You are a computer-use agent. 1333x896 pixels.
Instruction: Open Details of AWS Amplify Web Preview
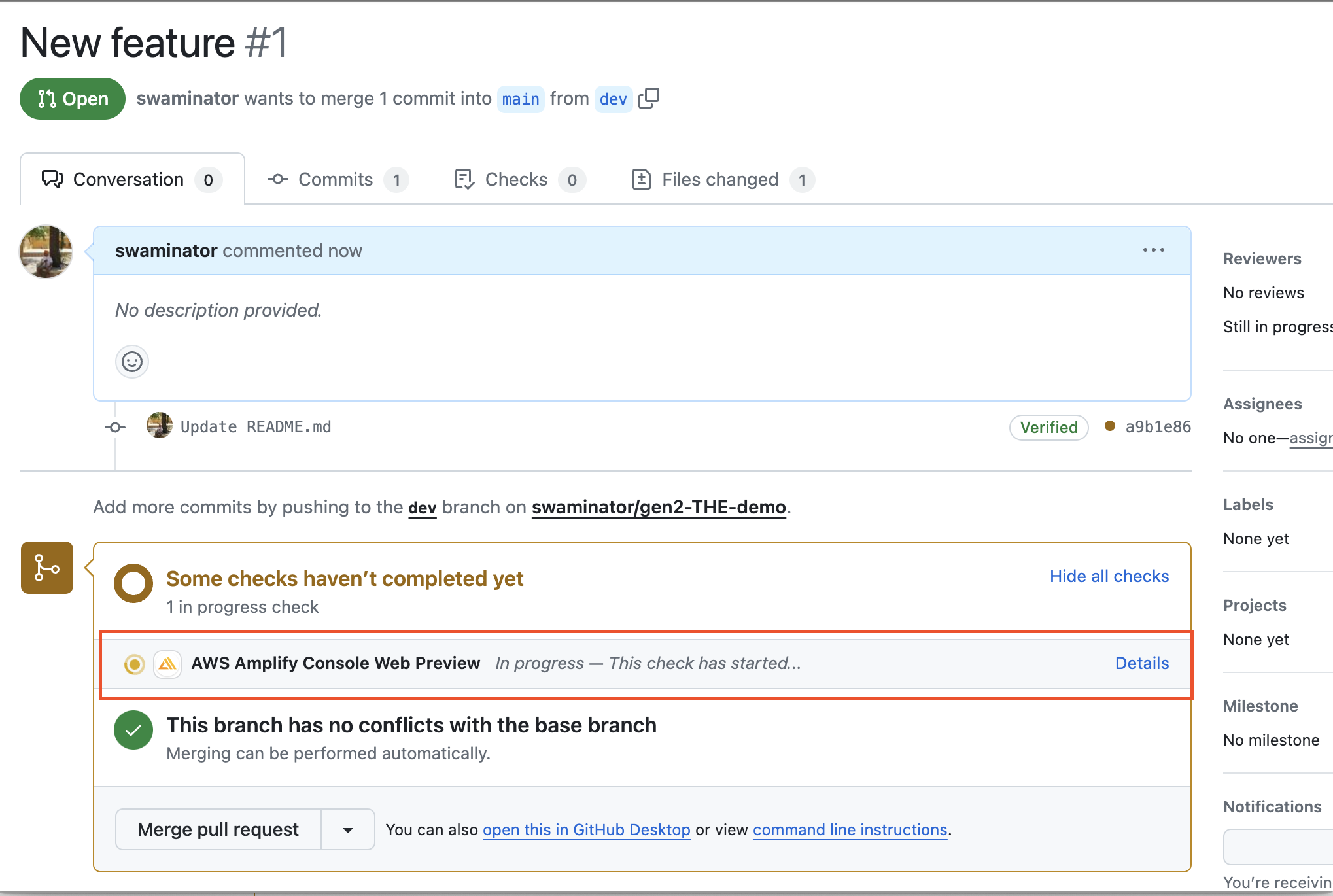pyautogui.click(x=1141, y=663)
